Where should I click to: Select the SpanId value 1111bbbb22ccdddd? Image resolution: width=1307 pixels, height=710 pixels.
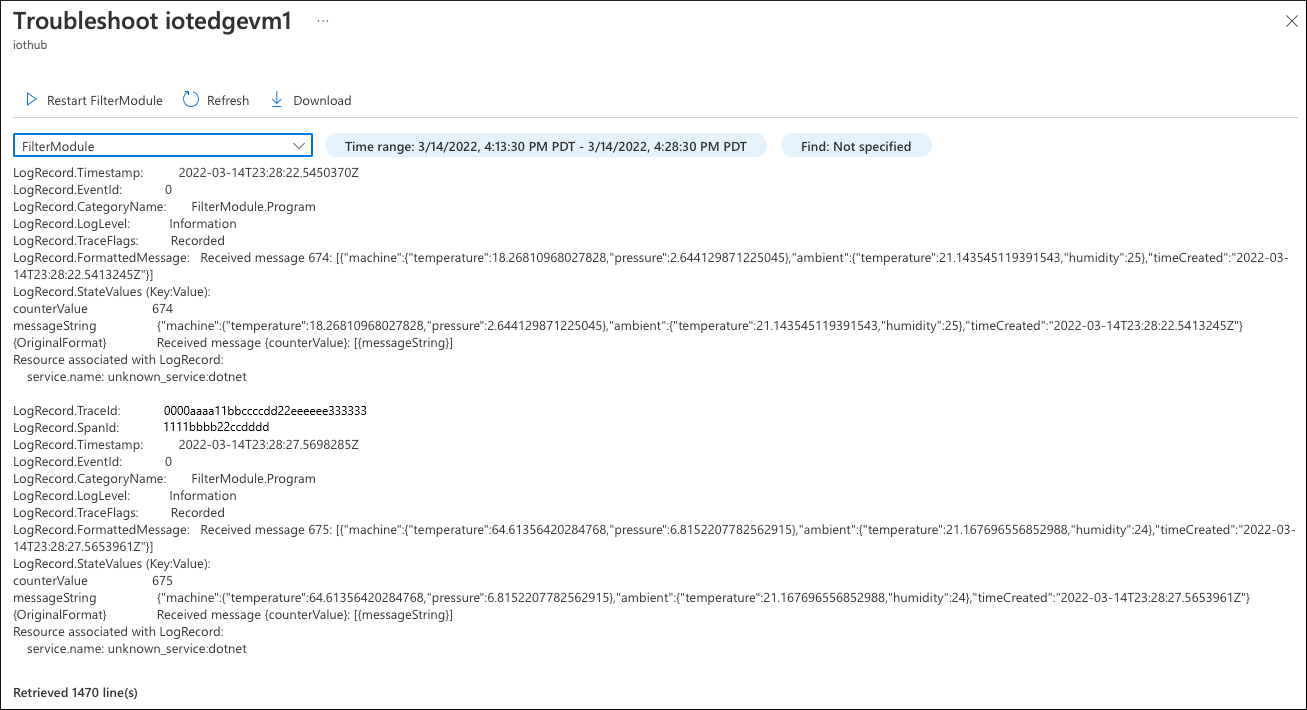(216, 427)
